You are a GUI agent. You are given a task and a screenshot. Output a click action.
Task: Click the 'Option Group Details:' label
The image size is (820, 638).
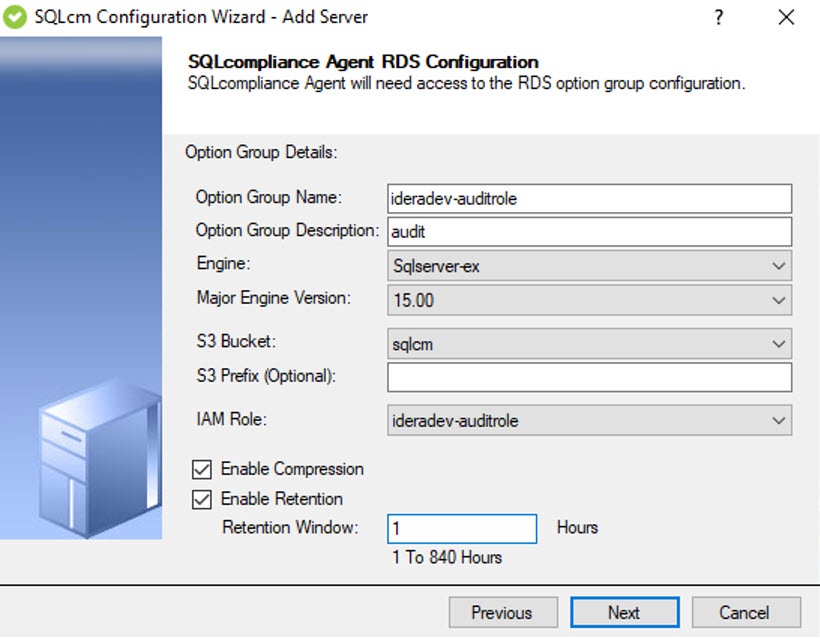[x=261, y=152]
